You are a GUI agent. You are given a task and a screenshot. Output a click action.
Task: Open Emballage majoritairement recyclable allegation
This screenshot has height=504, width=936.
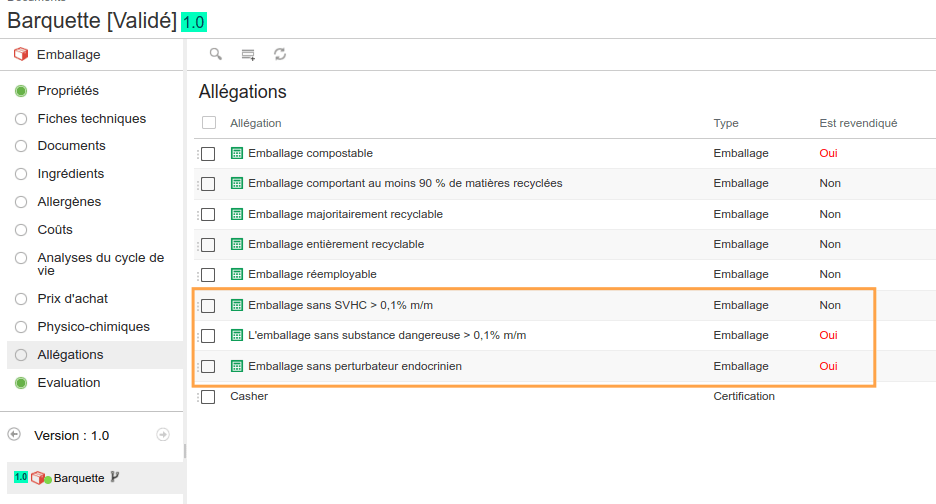pos(345,214)
